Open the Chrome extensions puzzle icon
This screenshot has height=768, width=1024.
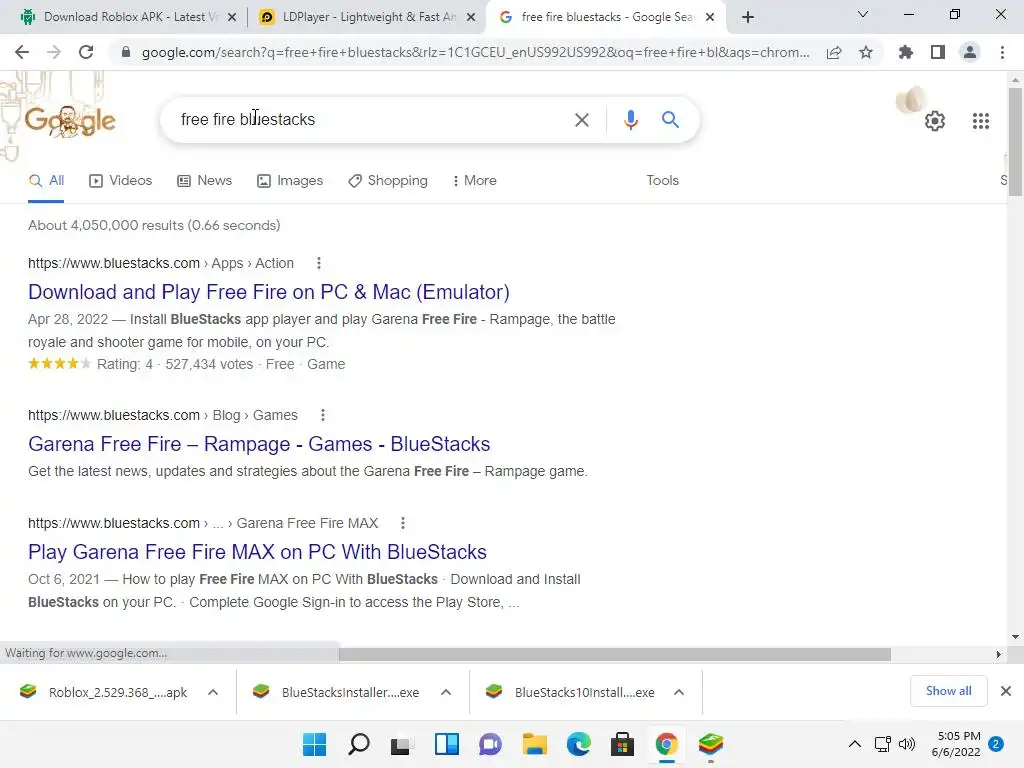point(905,52)
